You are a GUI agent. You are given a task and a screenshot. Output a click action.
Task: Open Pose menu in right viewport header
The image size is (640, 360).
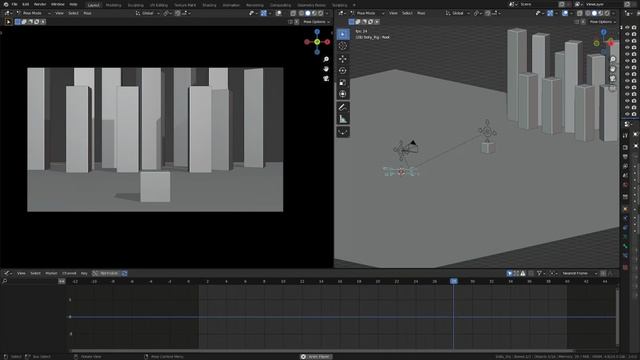click(x=421, y=13)
